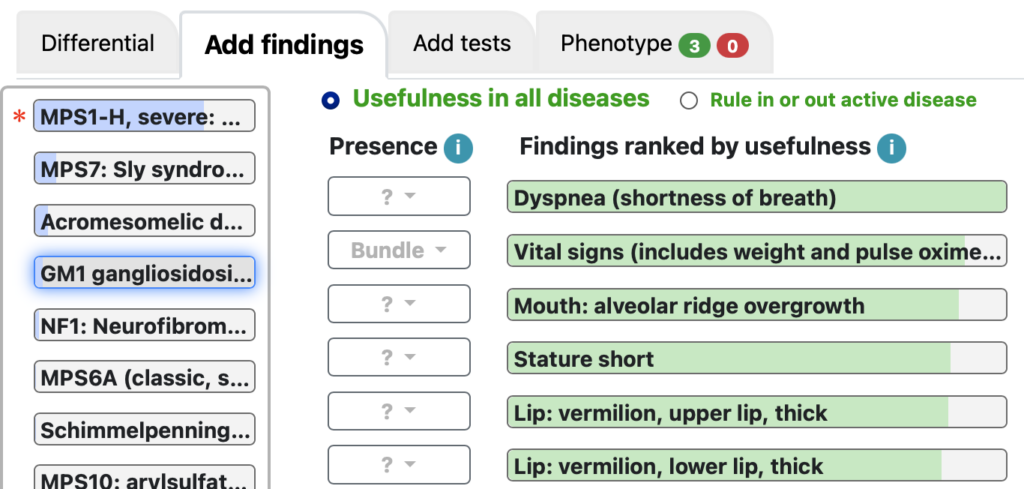Select Rule in or out active disease
Image resolution: width=1024 pixels, height=489 pixels.
pyautogui.click(x=688, y=101)
